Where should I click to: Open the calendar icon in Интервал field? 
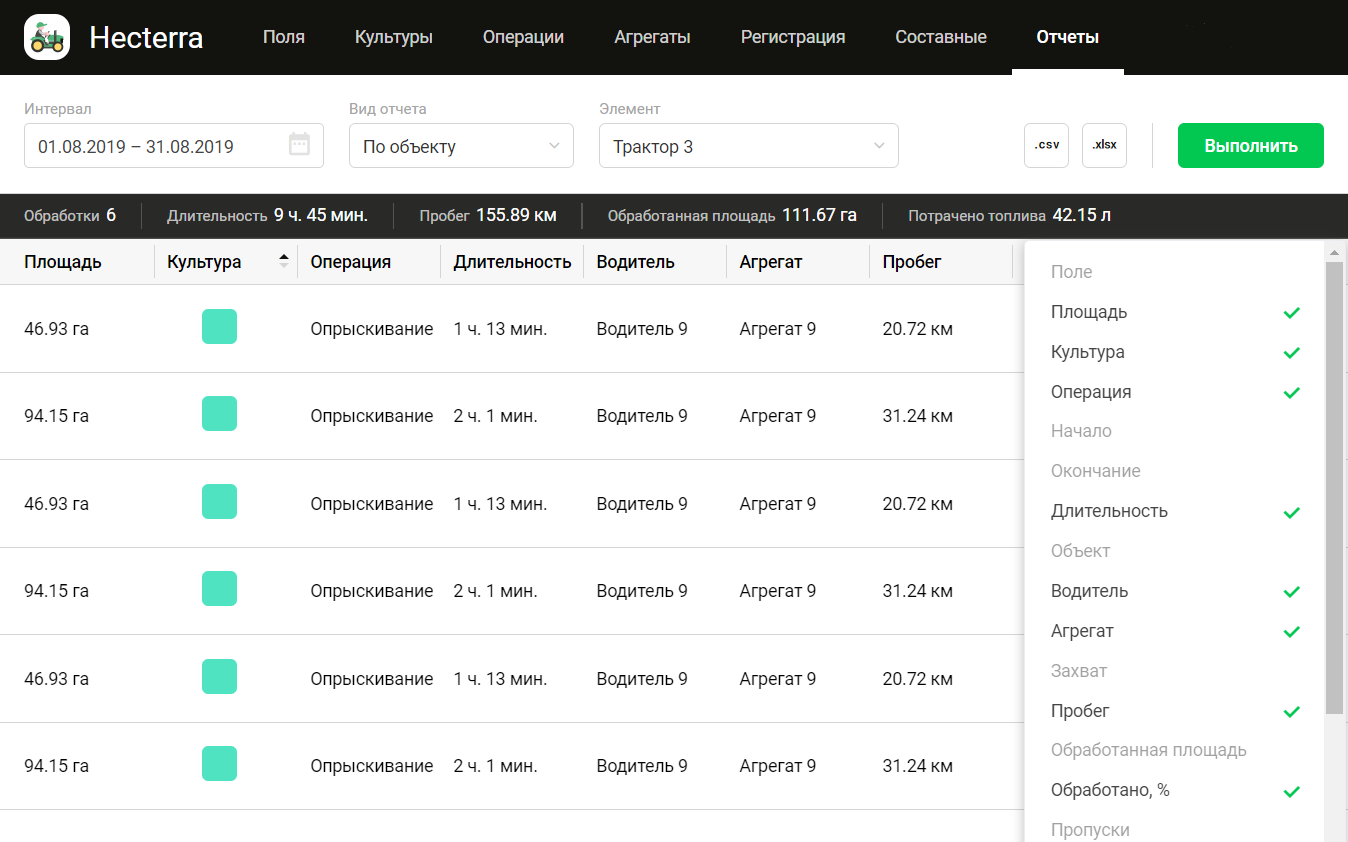click(x=299, y=145)
